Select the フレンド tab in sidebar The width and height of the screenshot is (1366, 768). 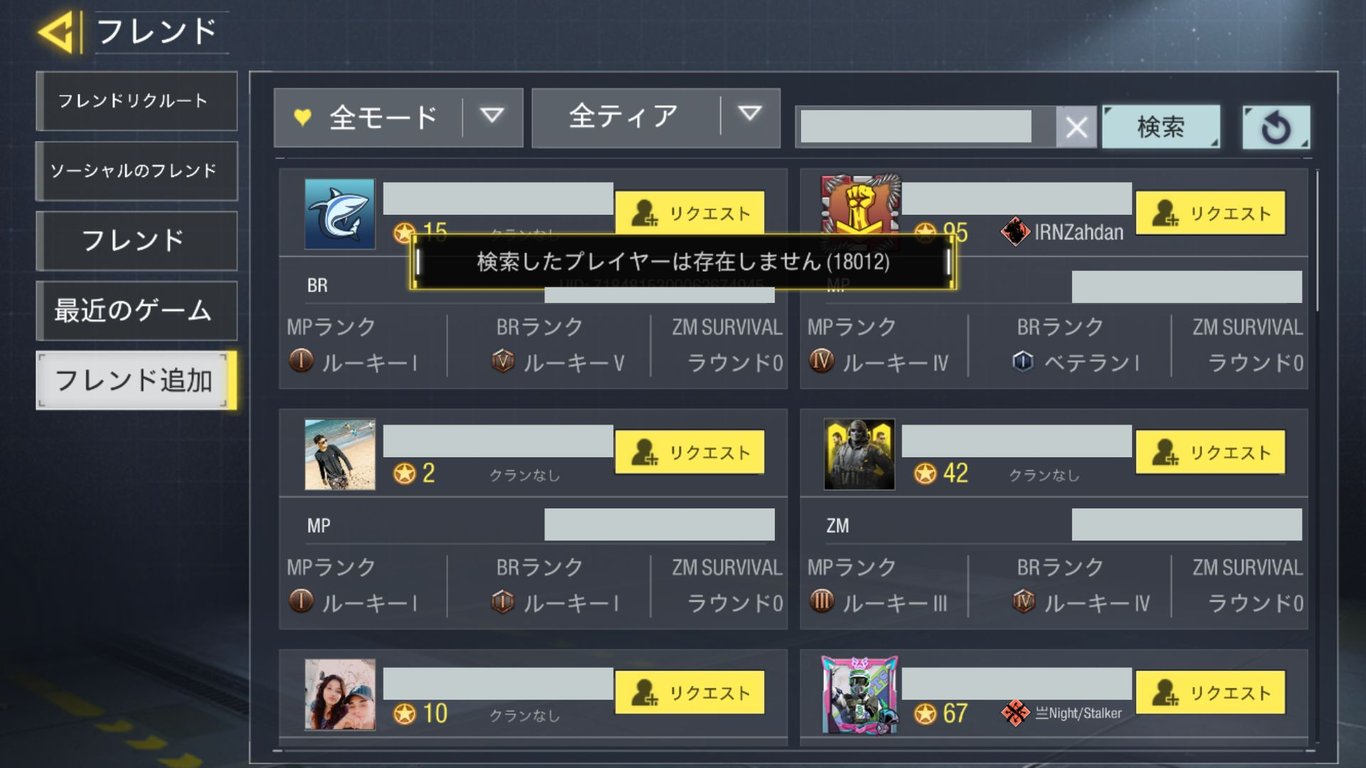(x=137, y=241)
